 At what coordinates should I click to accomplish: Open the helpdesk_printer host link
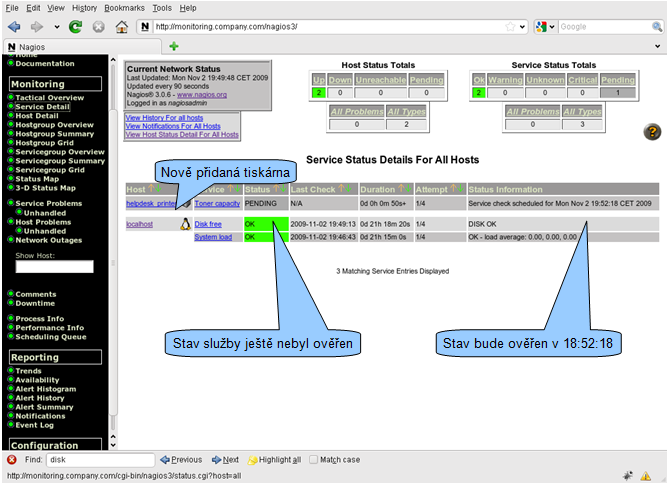(151, 203)
